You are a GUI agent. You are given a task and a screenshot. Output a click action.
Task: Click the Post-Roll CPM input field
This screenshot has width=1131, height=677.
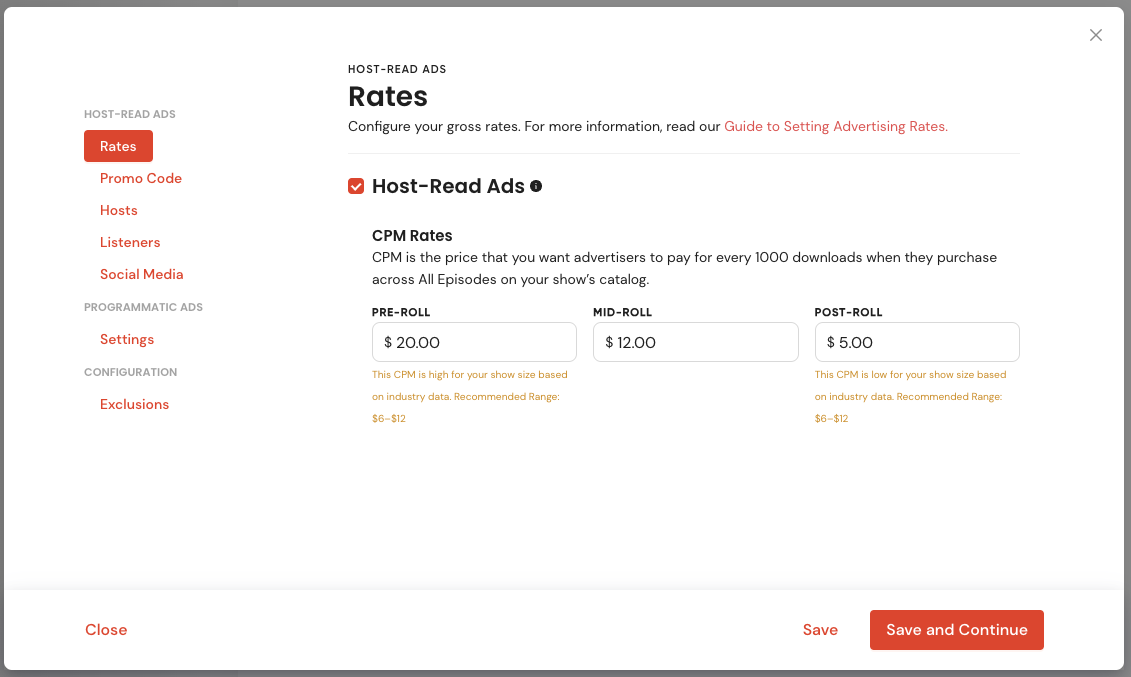coord(917,342)
